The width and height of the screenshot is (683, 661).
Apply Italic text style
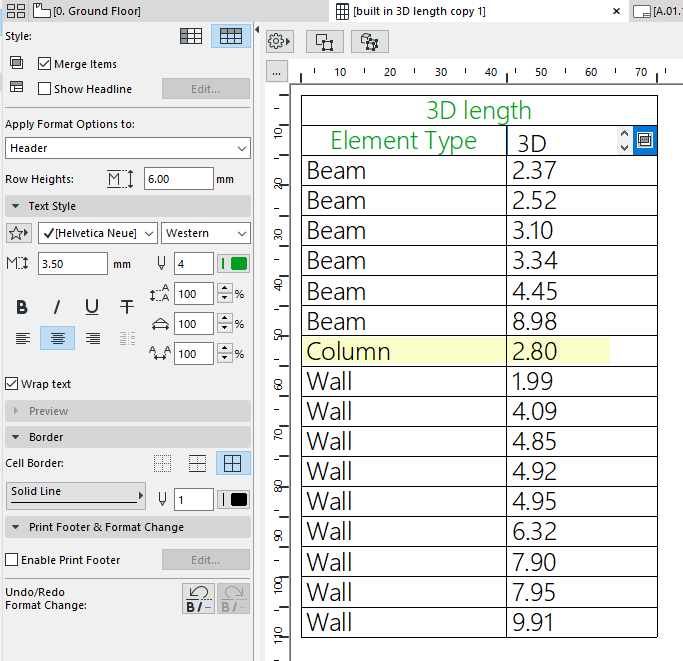pos(57,307)
